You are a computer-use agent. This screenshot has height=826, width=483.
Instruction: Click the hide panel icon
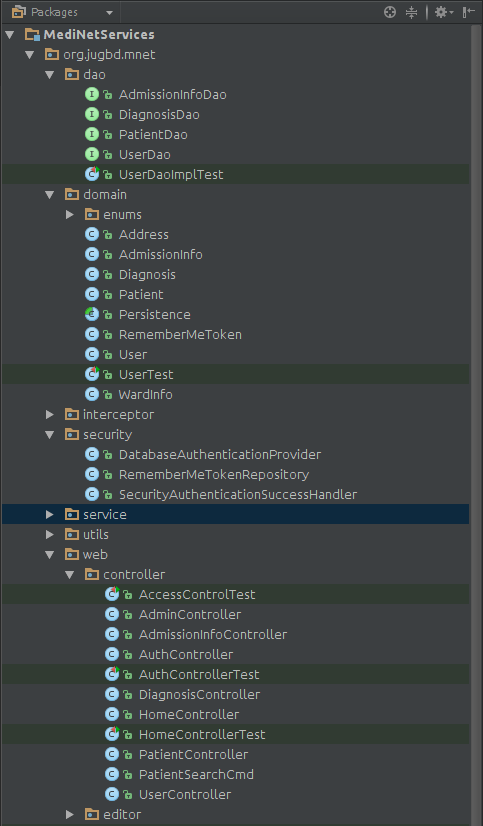(468, 12)
